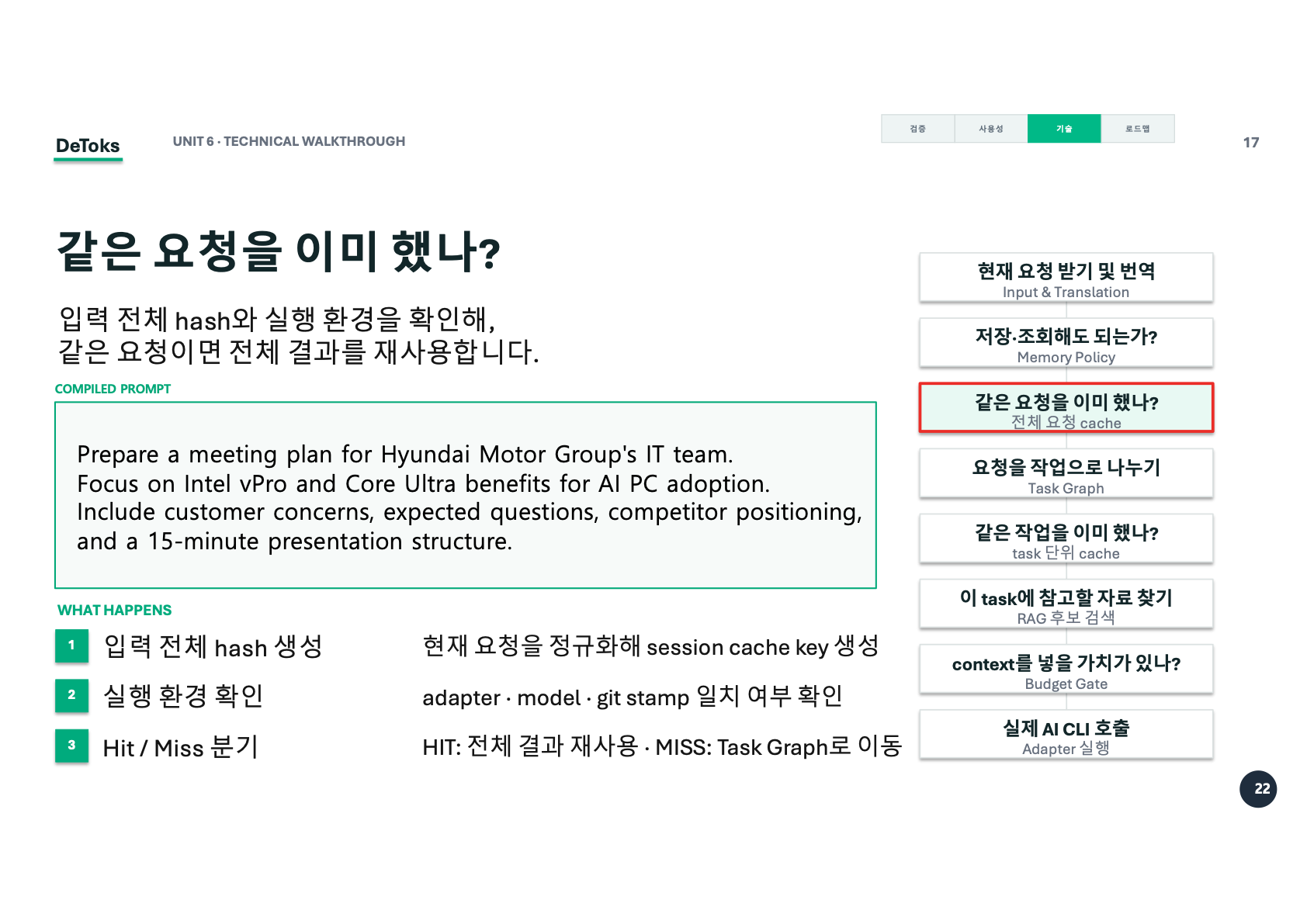Screen dimensions: 1307x924
Task: Open the 사용성 tab
Action: point(991,129)
